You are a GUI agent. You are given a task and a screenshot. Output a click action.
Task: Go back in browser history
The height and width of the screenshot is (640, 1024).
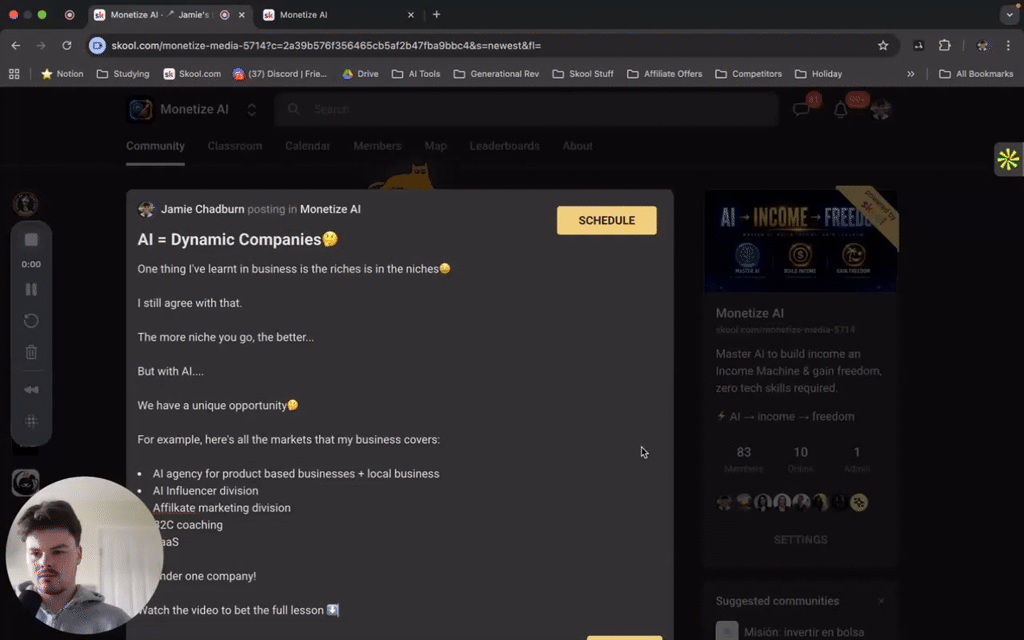coord(16,45)
